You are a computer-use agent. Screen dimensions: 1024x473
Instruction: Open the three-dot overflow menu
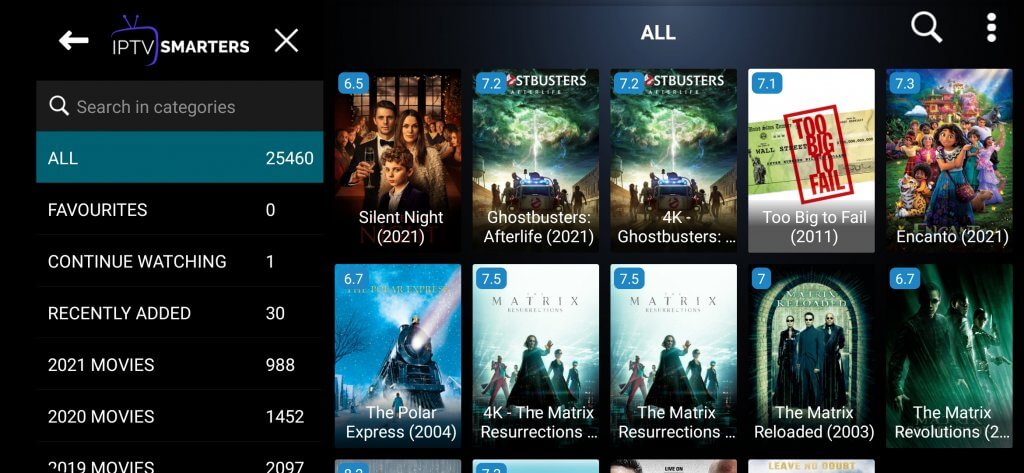tap(991, 28)
